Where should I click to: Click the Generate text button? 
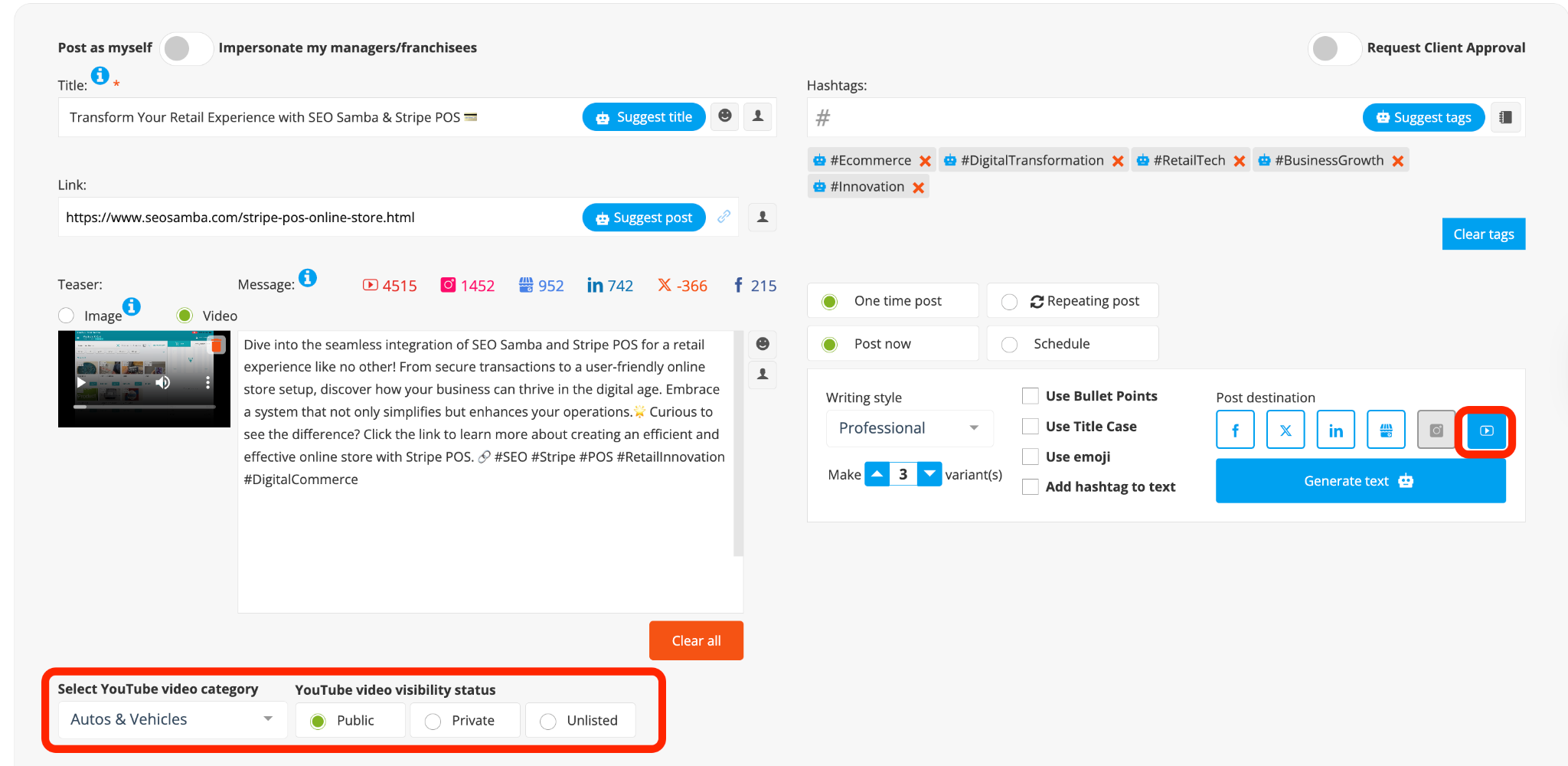pos(1360,481)
